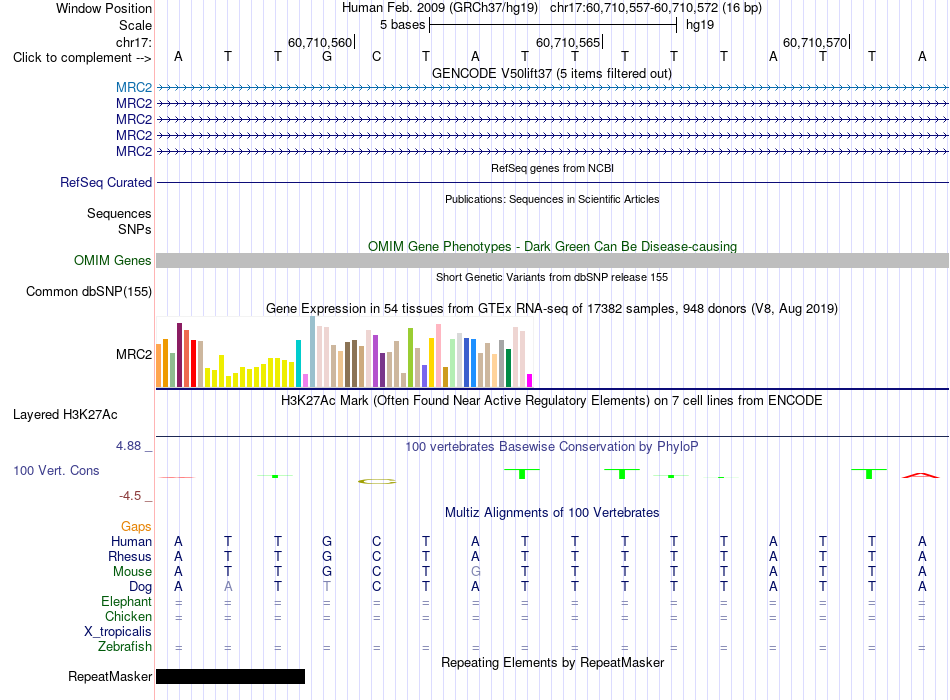Click 'Gene Expression in 54 tissues from GTEx' title

[552, 308]
